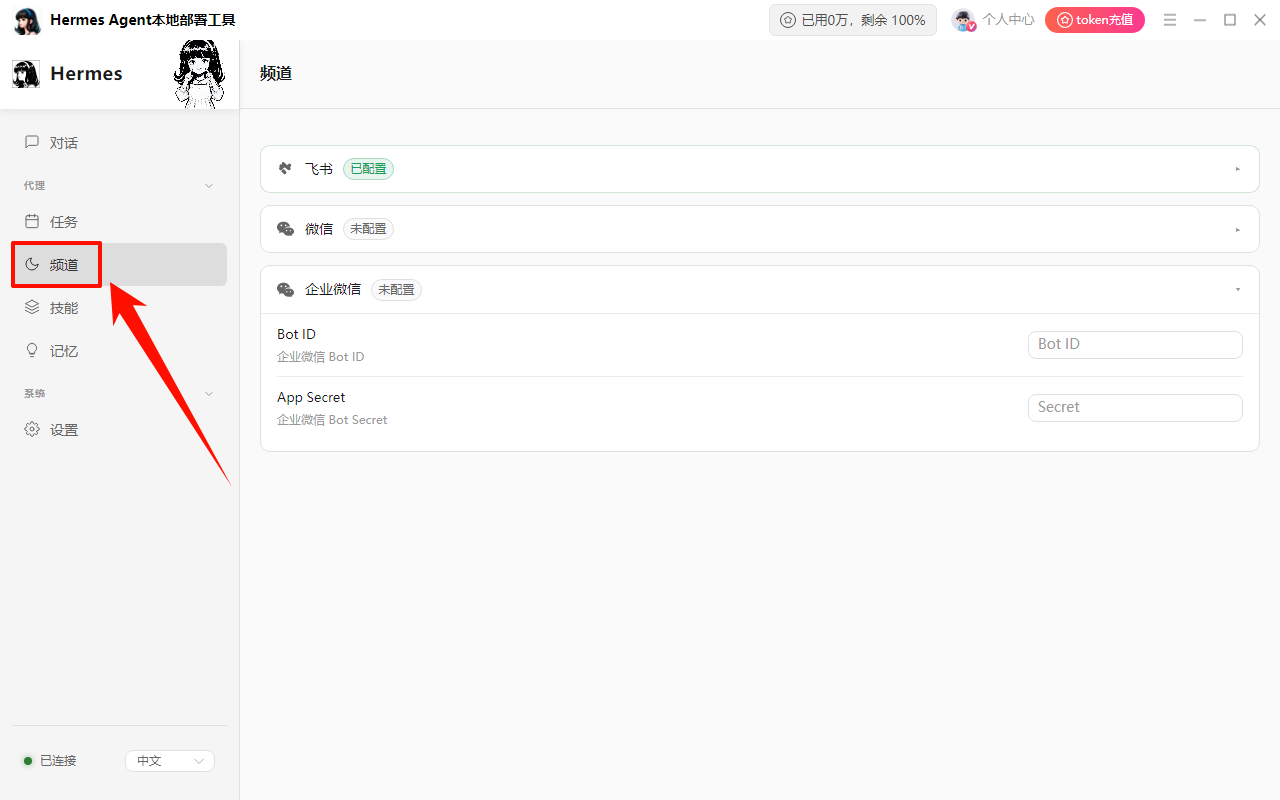Click the lightbulb icon beside 记忆
Image resolution: width=1280 pixels, height=800 pixels.
tap(32, 351)
